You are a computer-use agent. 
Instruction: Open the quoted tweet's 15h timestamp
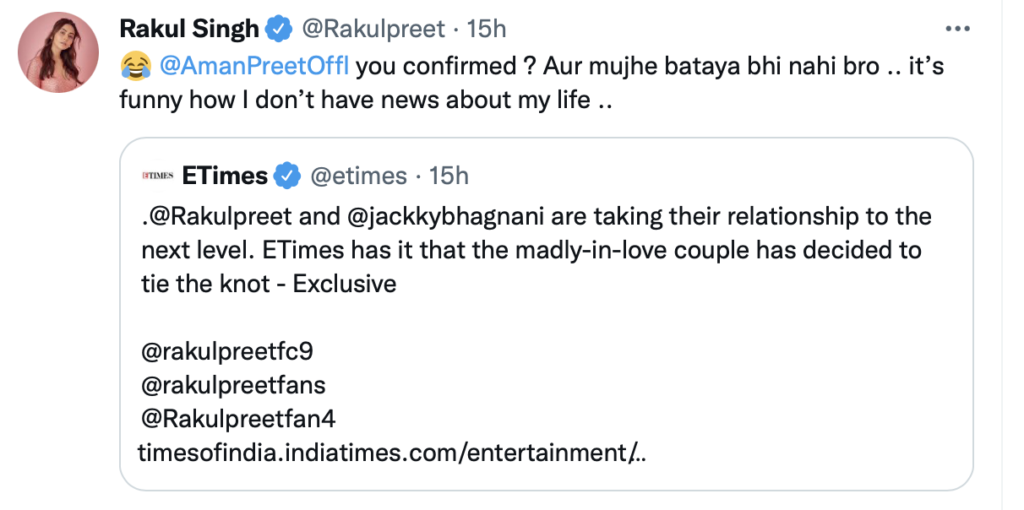[449, 177]
